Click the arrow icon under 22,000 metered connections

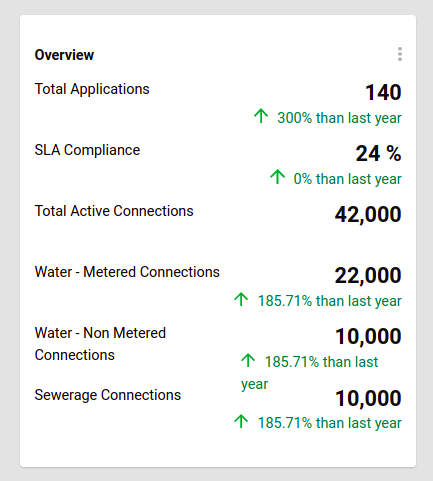click(x=241, y=299)
